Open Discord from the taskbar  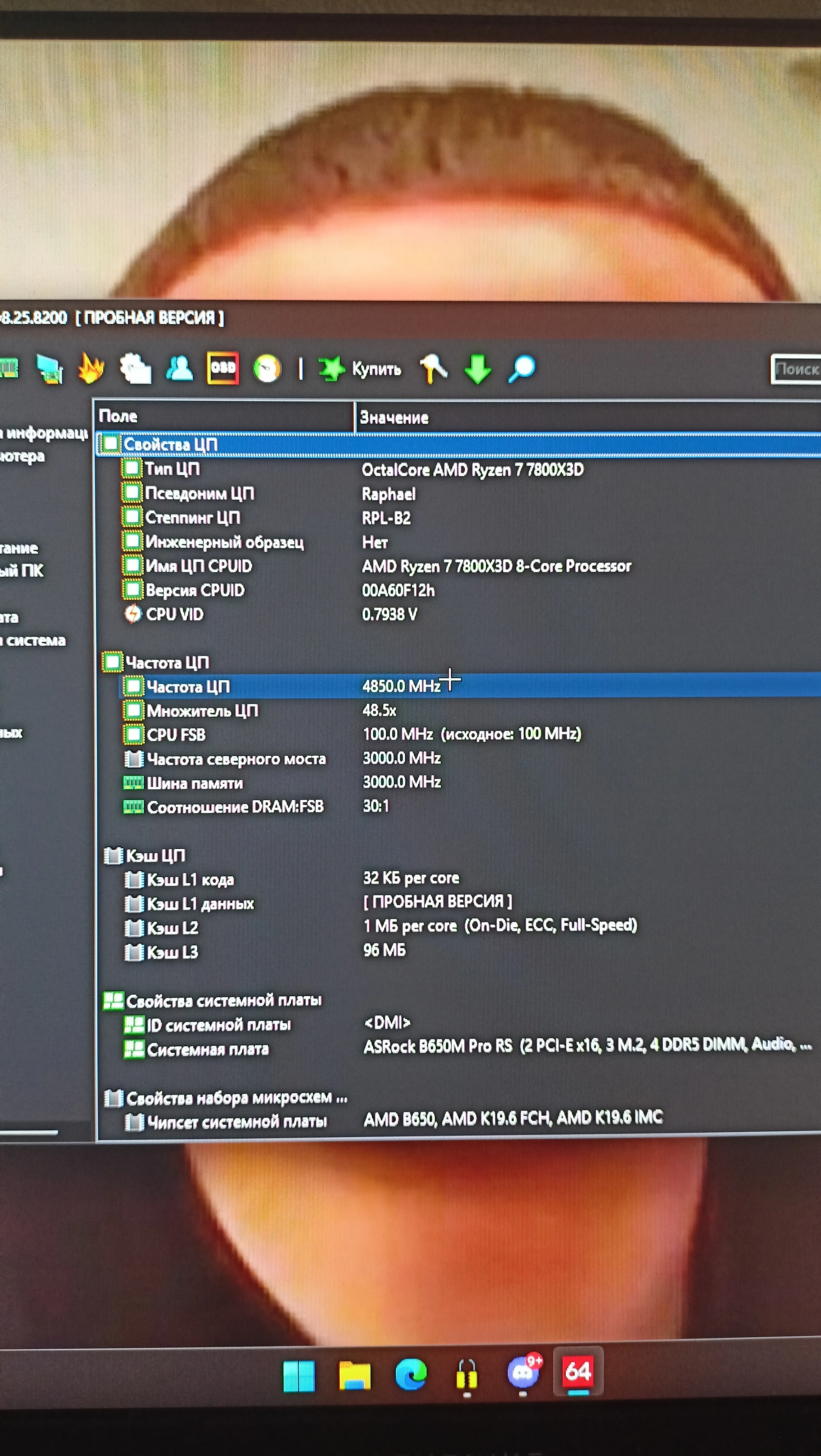pos(523,1374)
